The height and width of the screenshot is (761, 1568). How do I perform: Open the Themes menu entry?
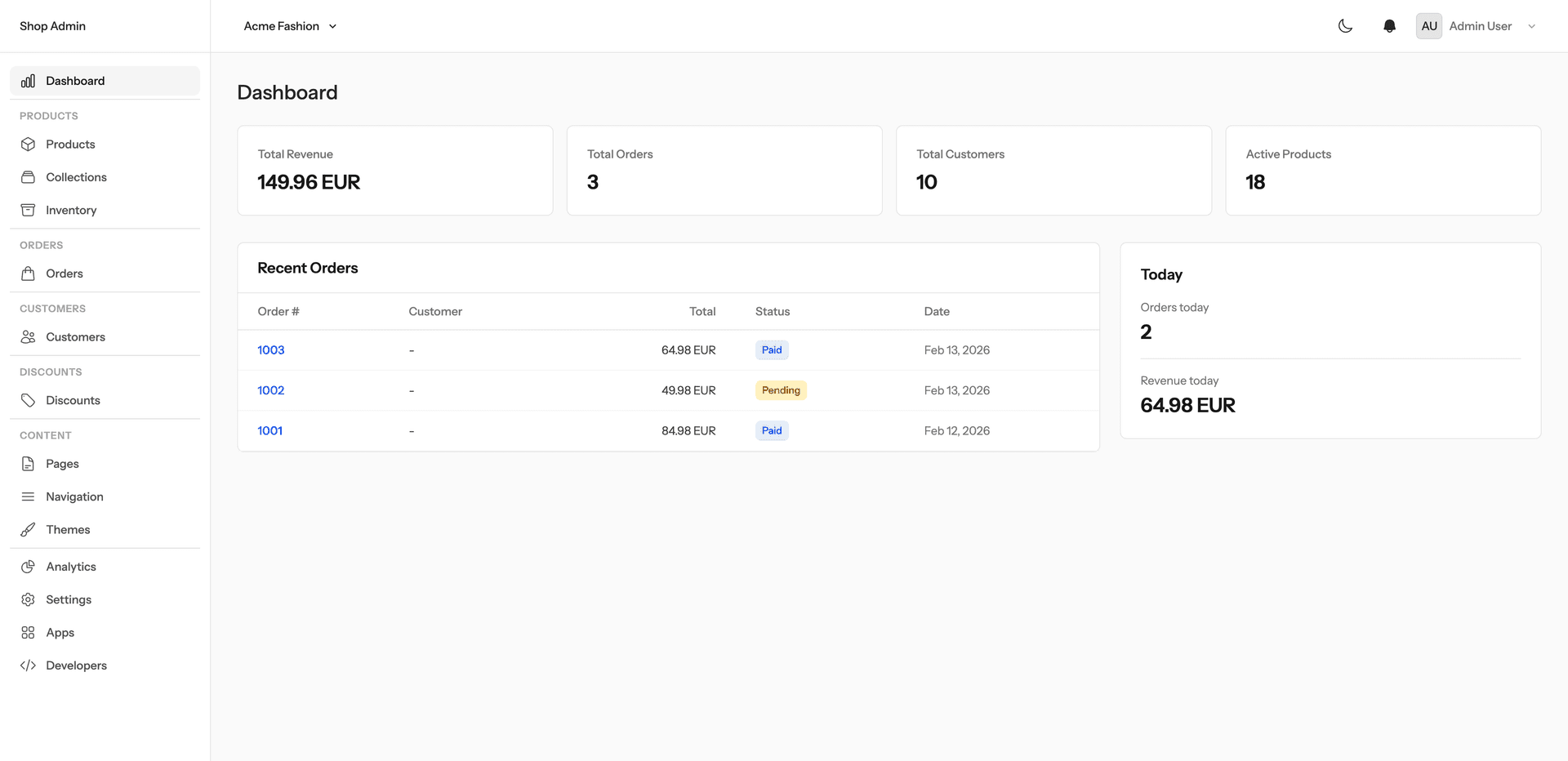click(x=69, y=529)
